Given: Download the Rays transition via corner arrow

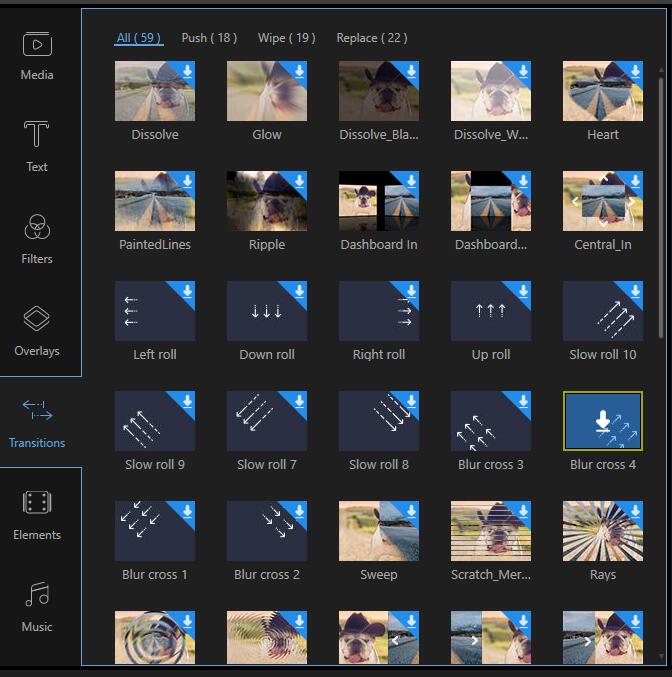Looking at the screenshot, I should (x=635, y=511).
